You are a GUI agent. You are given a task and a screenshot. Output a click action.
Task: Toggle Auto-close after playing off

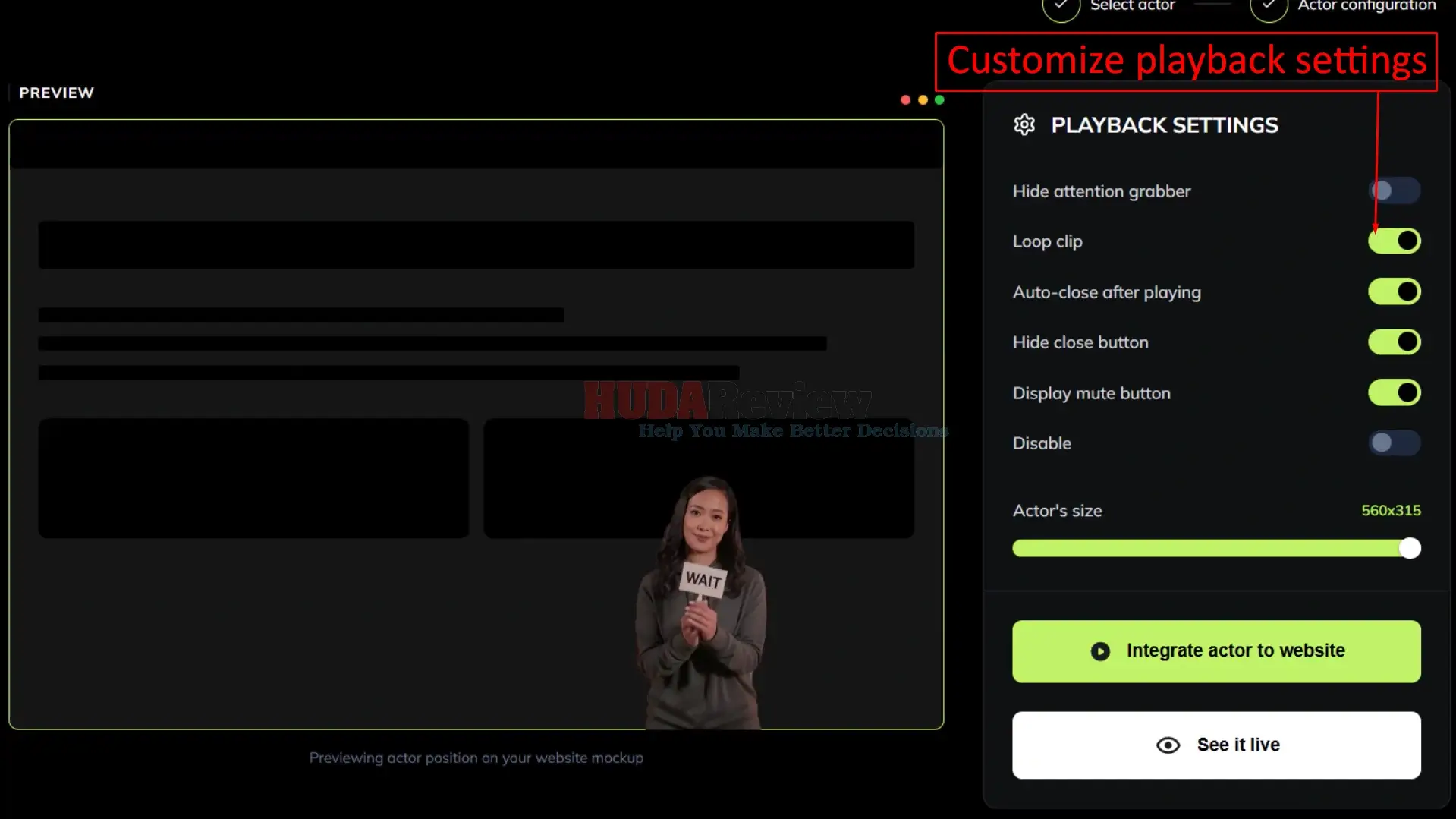click(1395, 292)
